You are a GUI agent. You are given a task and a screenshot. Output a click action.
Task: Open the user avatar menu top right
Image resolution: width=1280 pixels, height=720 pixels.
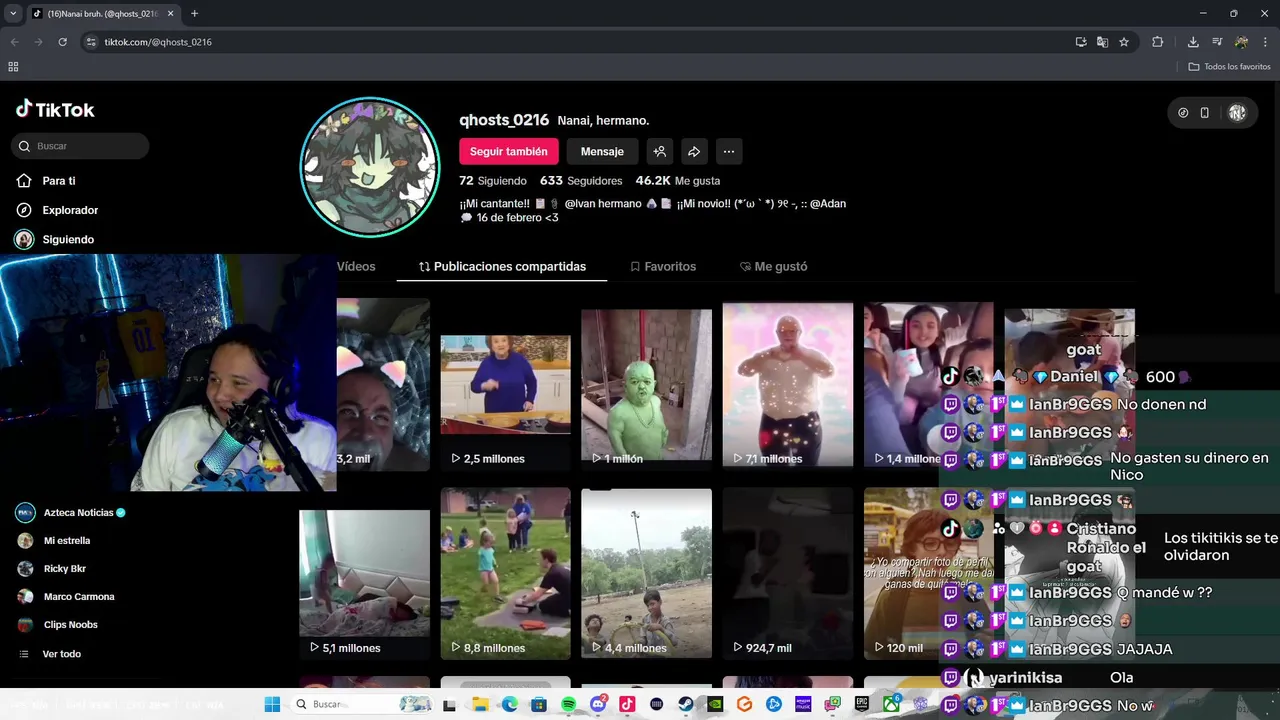1237,113
